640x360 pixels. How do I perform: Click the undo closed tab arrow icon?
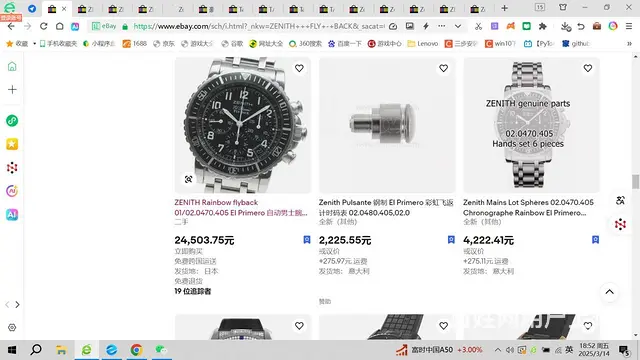[x=581, y=27]
